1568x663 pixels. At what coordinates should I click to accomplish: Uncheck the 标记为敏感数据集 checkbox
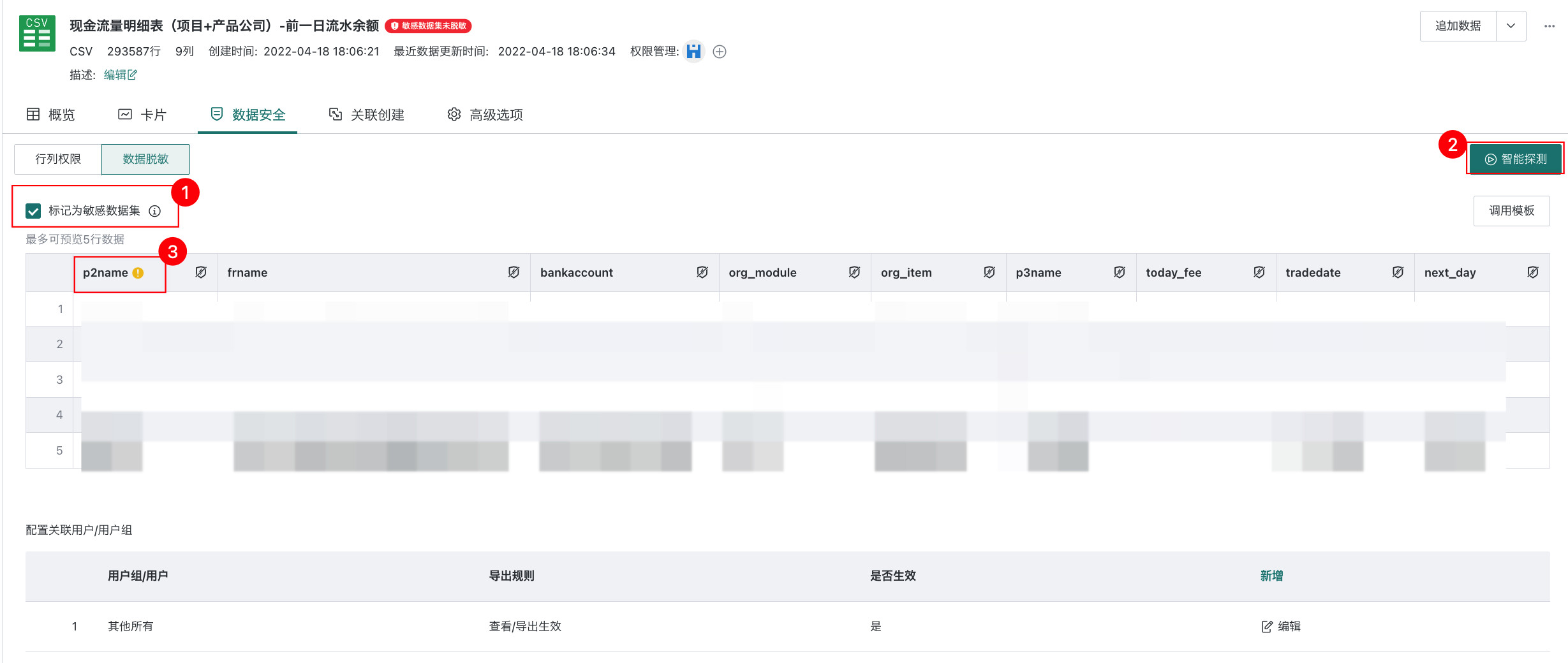[33, 210]
